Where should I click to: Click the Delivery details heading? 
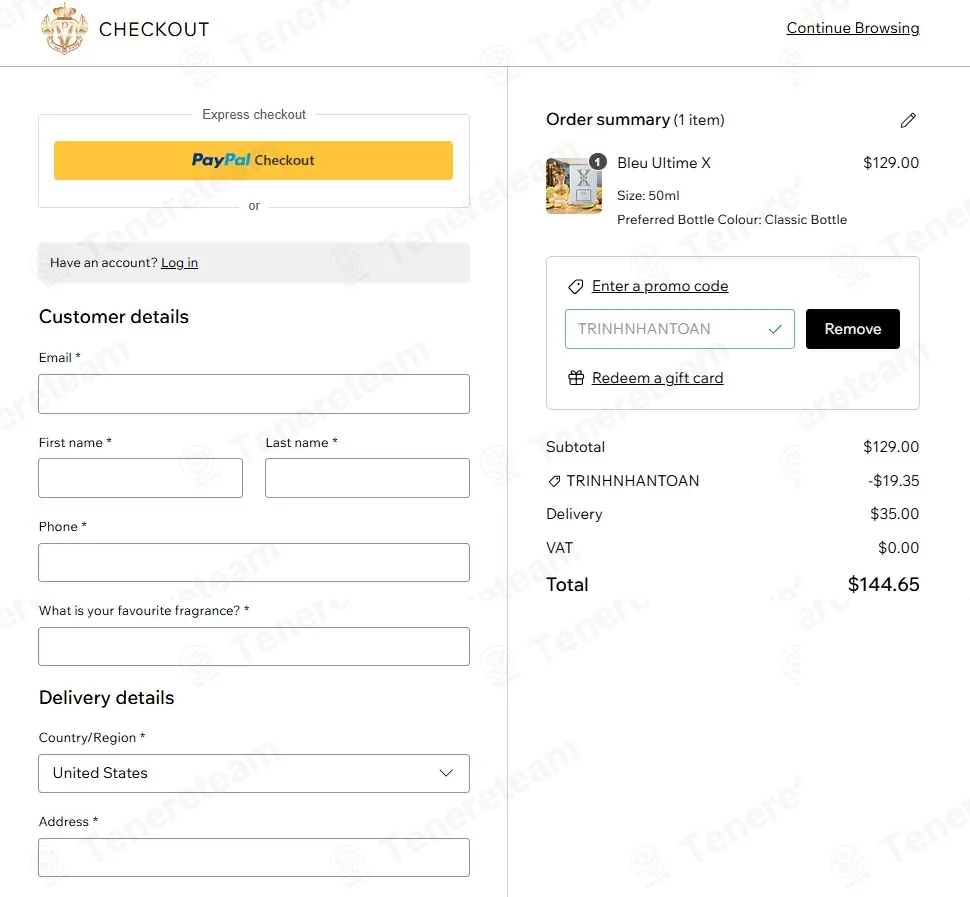tap(106, 698)
